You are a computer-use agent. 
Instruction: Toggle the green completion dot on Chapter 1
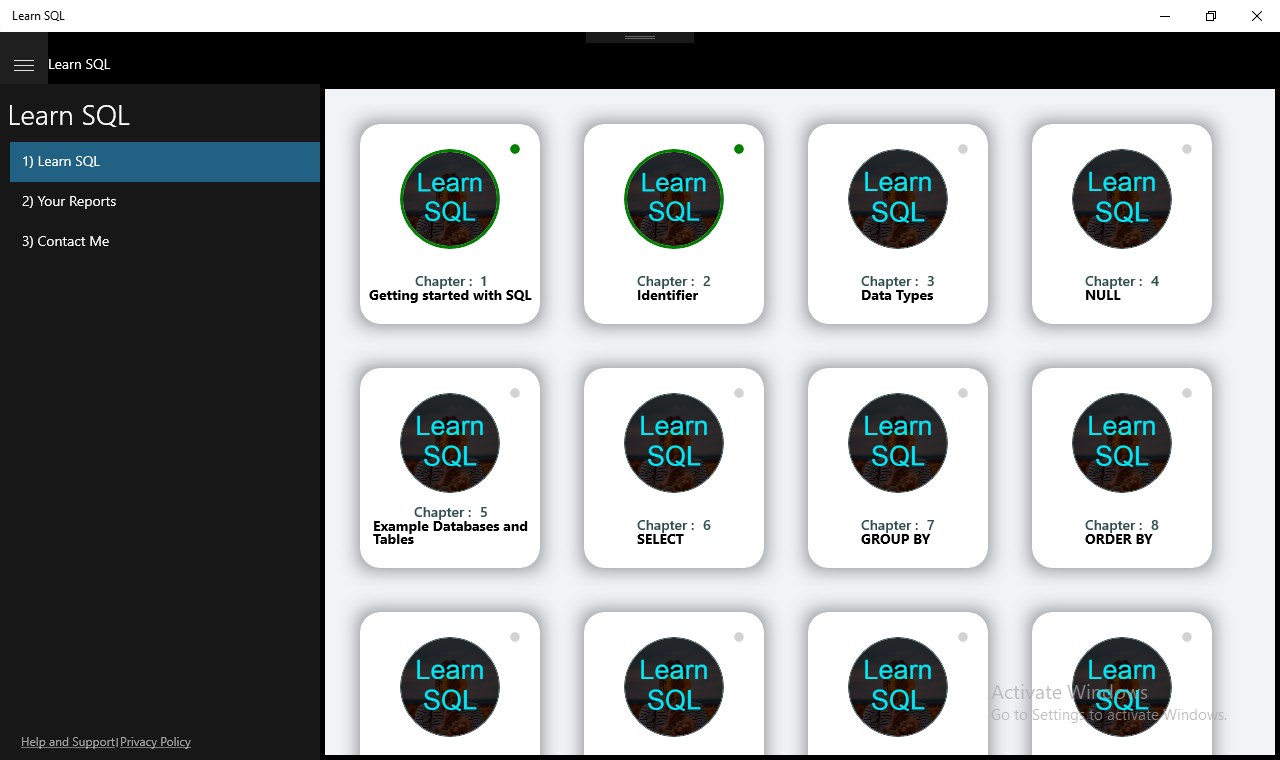pyautogui.click(x=515, y=148)
